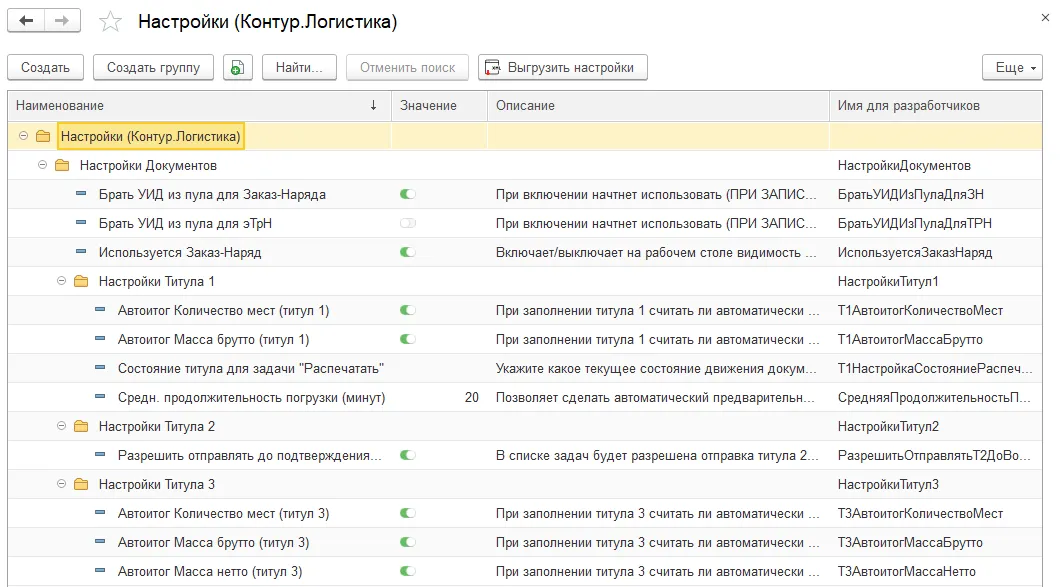
Task: Click the Описание column header
Action: (x=658, y=106)
